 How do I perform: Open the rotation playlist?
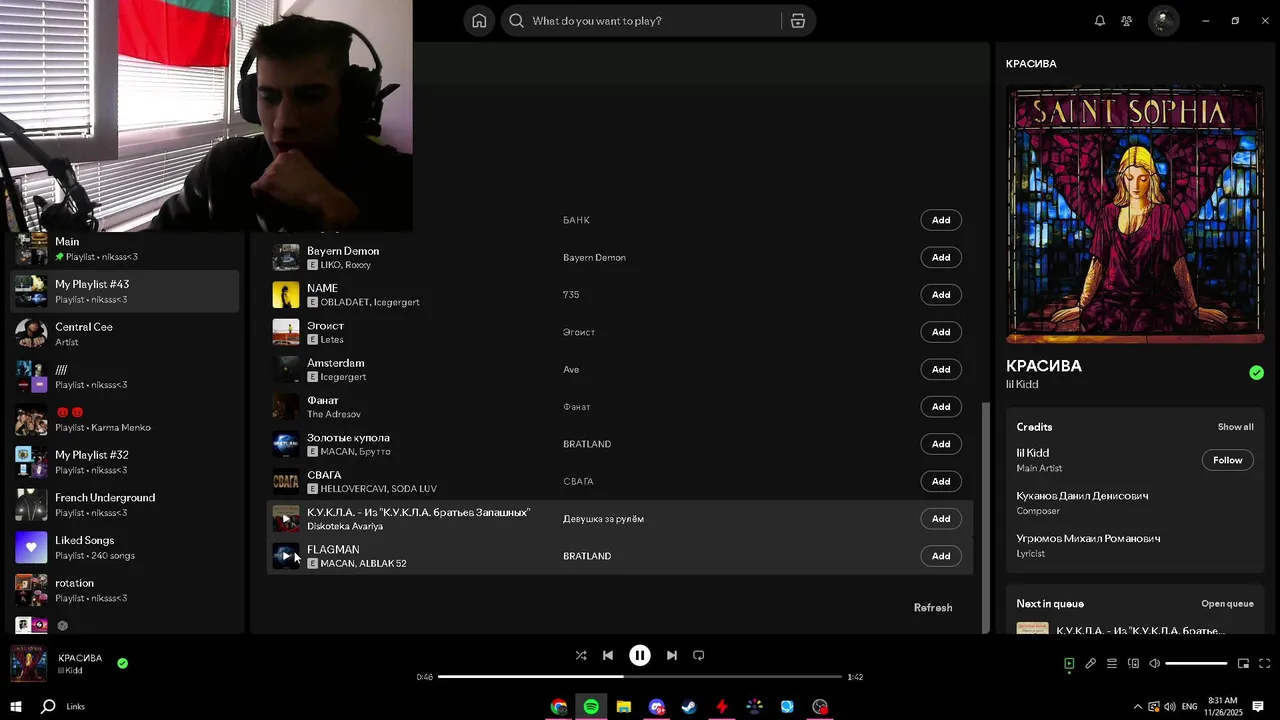[x=125, y=590]
